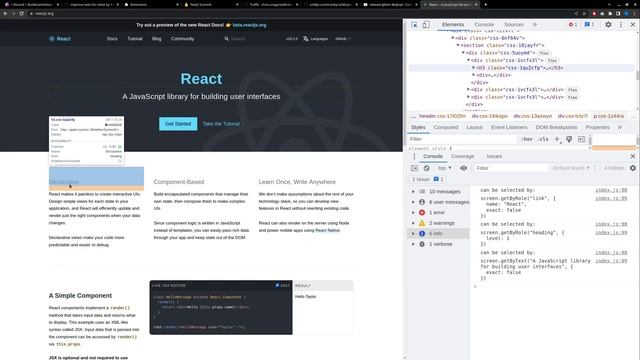Close the console drawer with the X

pos(633,156)
